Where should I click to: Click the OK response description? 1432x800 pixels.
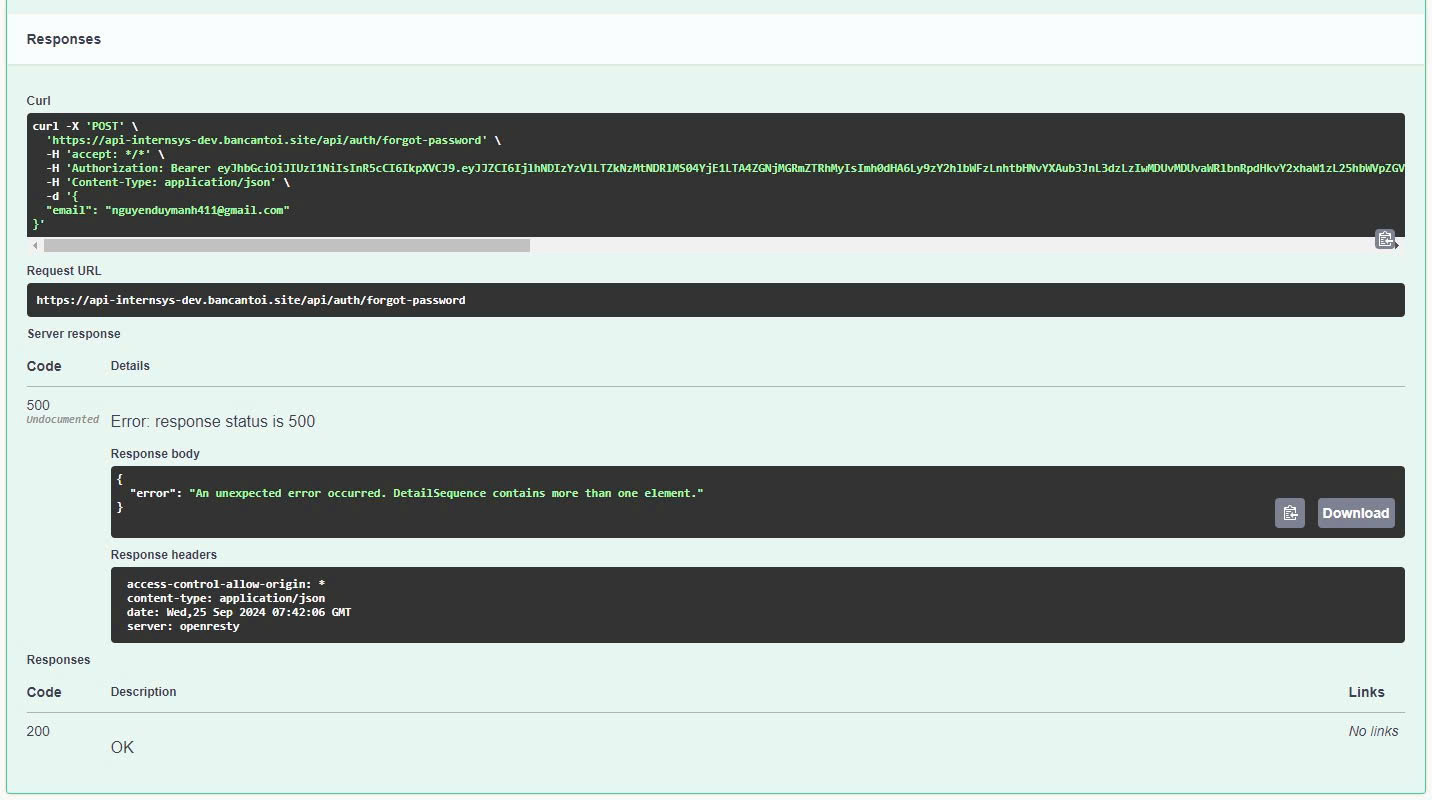122,748
